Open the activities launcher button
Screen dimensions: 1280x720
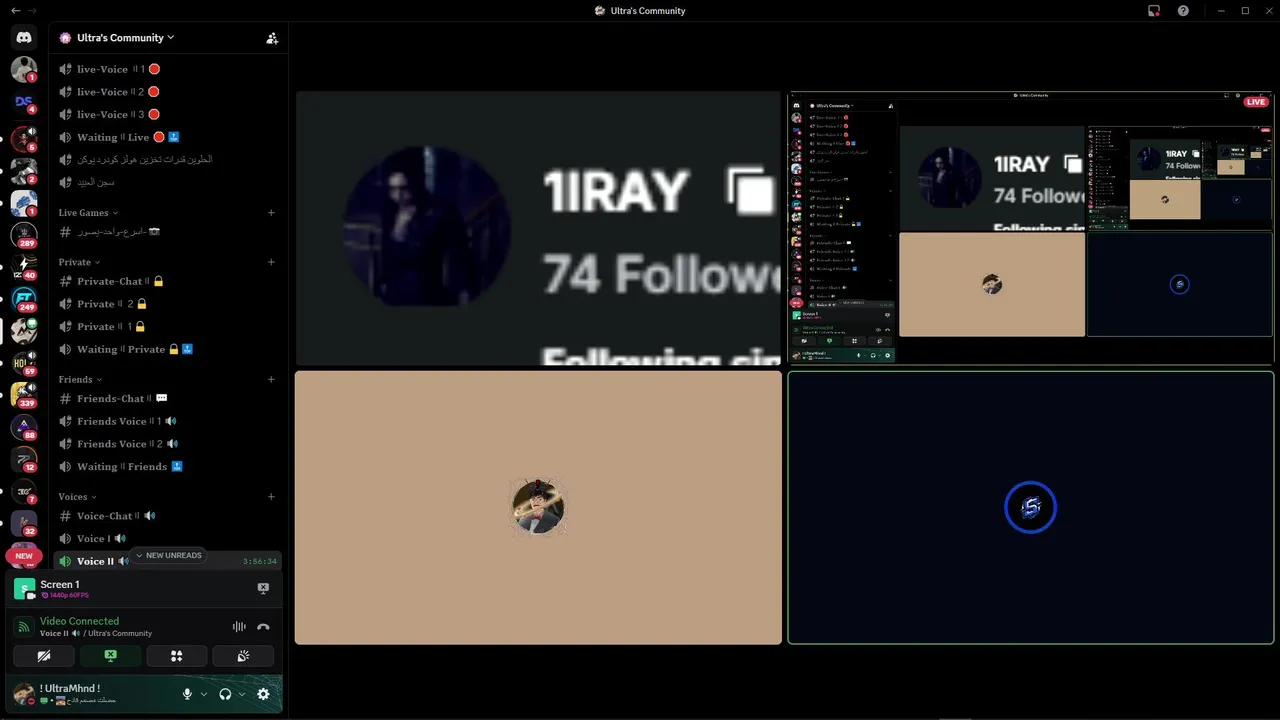coord(177,656)
